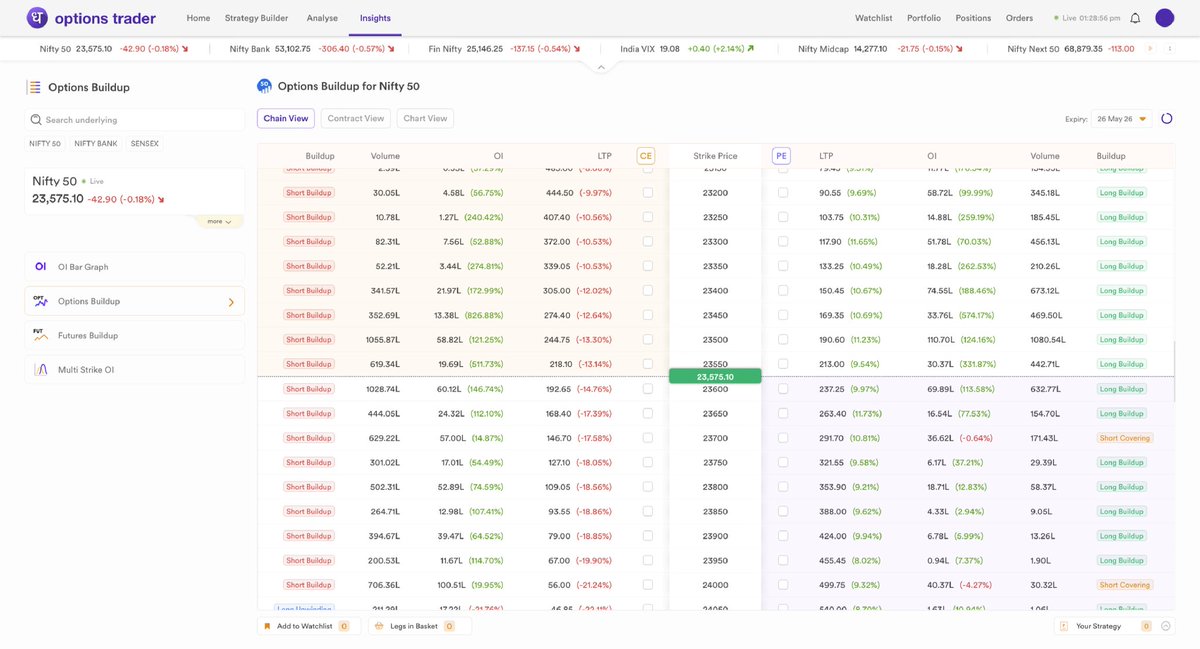Tick the CE checkbox for strike 23200
This screenshot has height=649, width=1200.
point(648,193)
